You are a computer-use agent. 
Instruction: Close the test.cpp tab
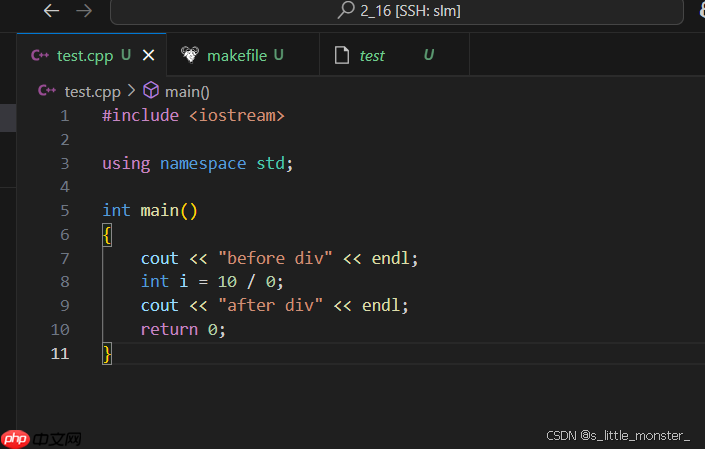(x=148, y=55)
